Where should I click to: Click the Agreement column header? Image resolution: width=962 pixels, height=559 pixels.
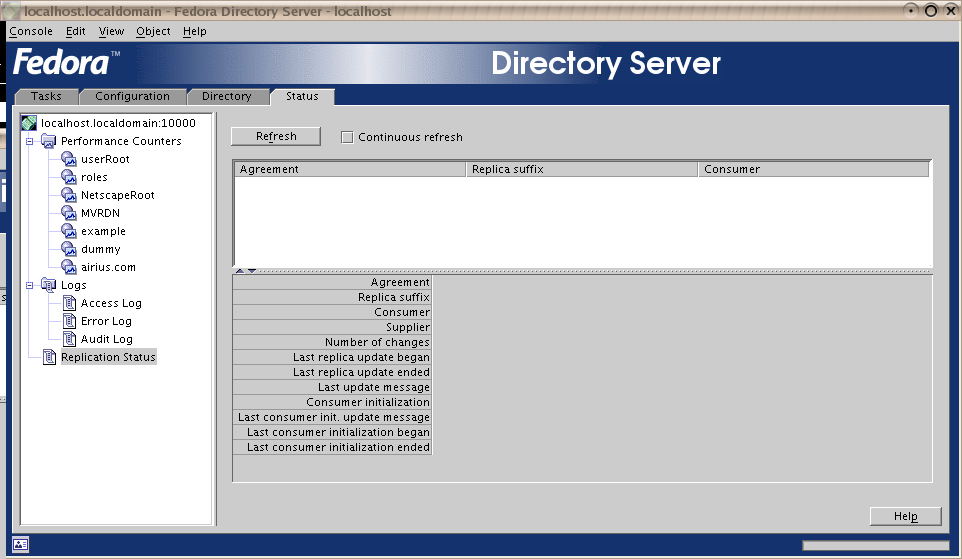point(350,169)
